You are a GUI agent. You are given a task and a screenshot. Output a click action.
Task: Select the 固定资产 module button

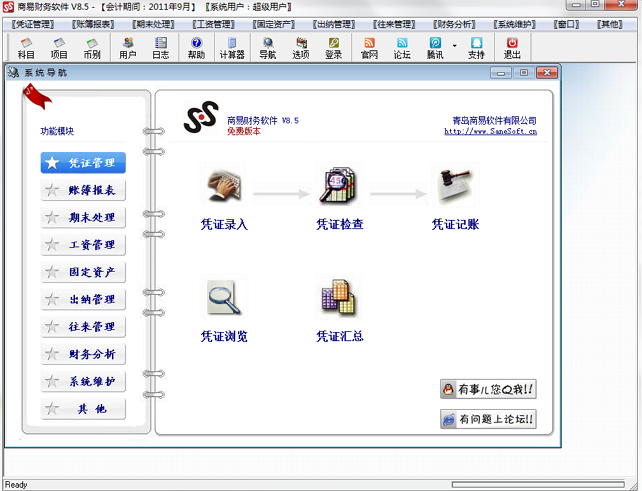(83, 272)
